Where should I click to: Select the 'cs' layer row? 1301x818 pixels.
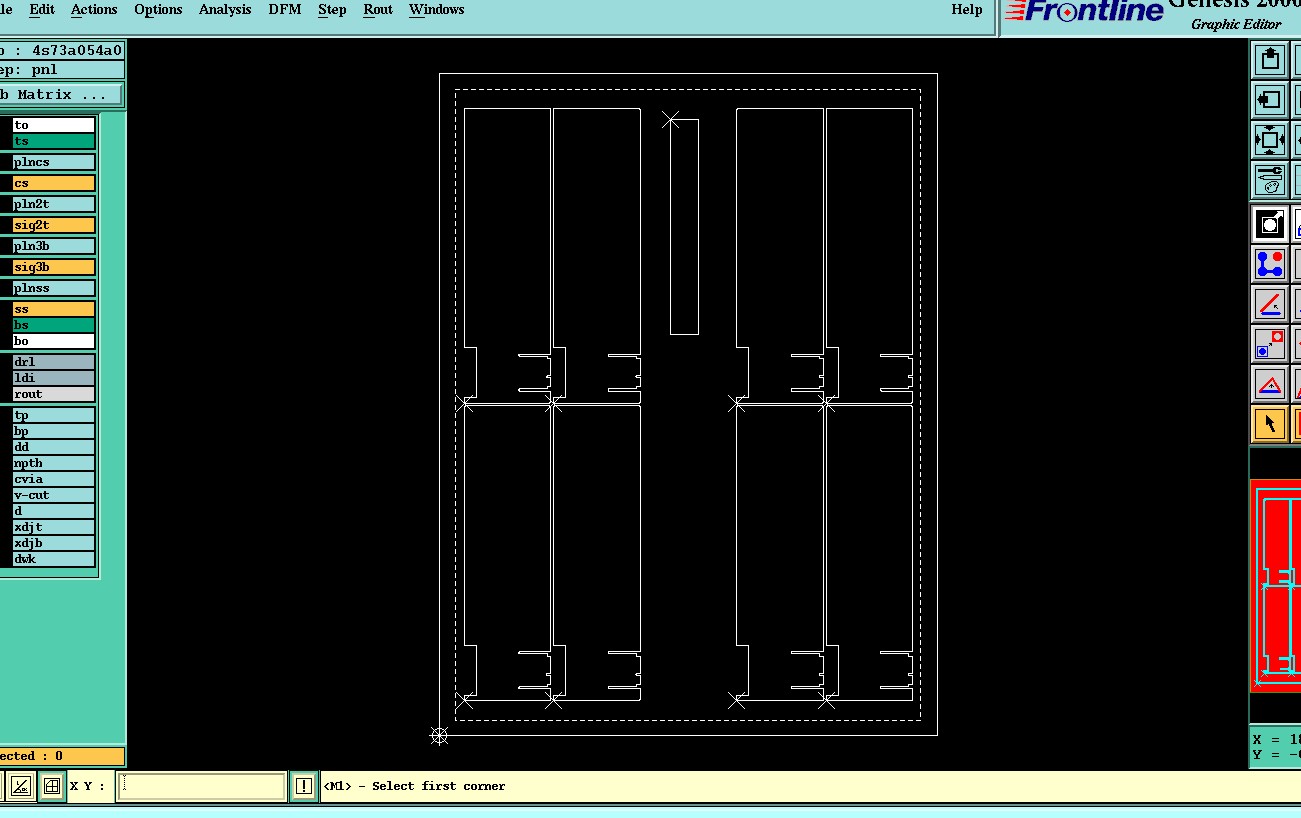tap(54, 183)
